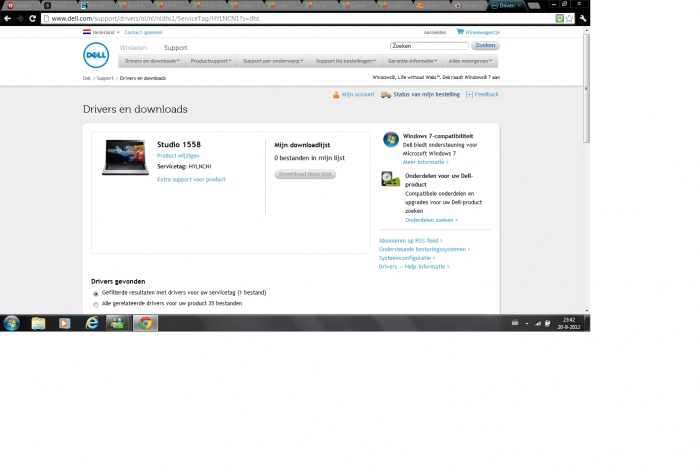This screenshot has height=471, width=700.
Task: Reload the page with the refresh icon
Action: point(33,18)
